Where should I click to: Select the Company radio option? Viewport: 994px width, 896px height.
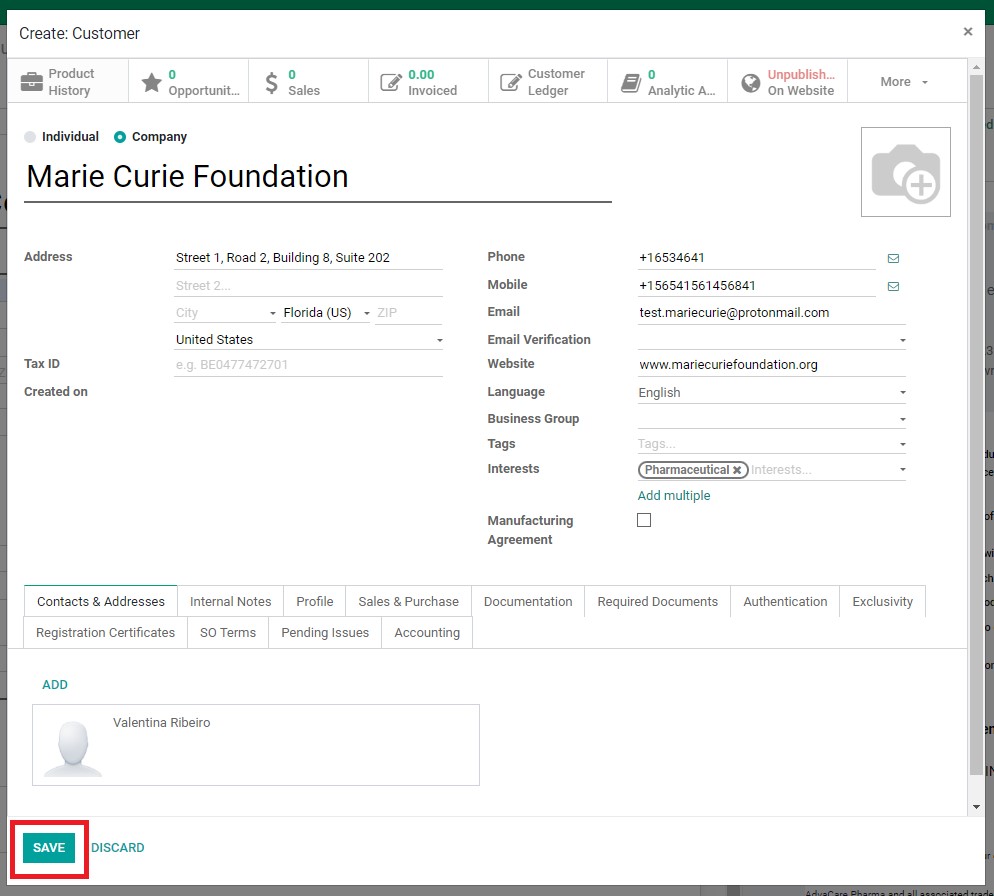pos(119,137)
